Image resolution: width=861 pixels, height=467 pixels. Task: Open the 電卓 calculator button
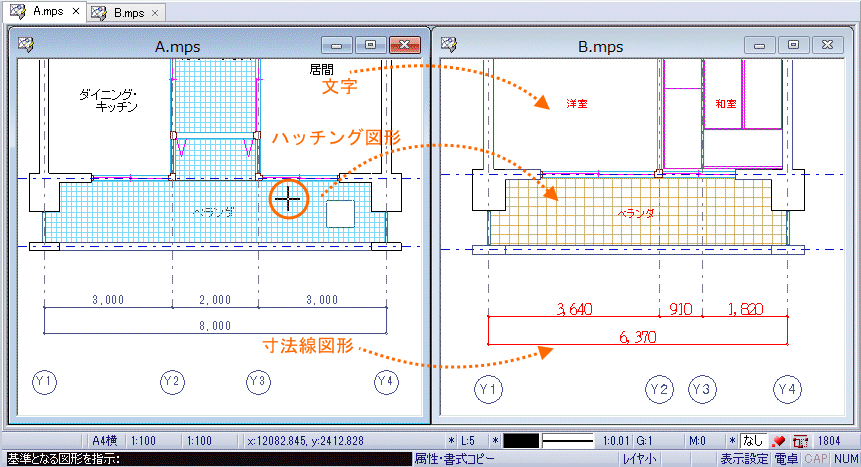pos(786,459)
